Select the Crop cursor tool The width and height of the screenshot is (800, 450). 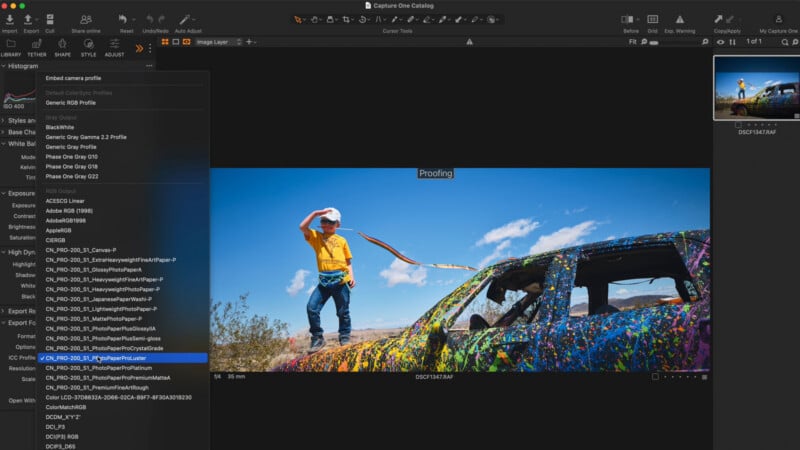(x=346, y=19)
